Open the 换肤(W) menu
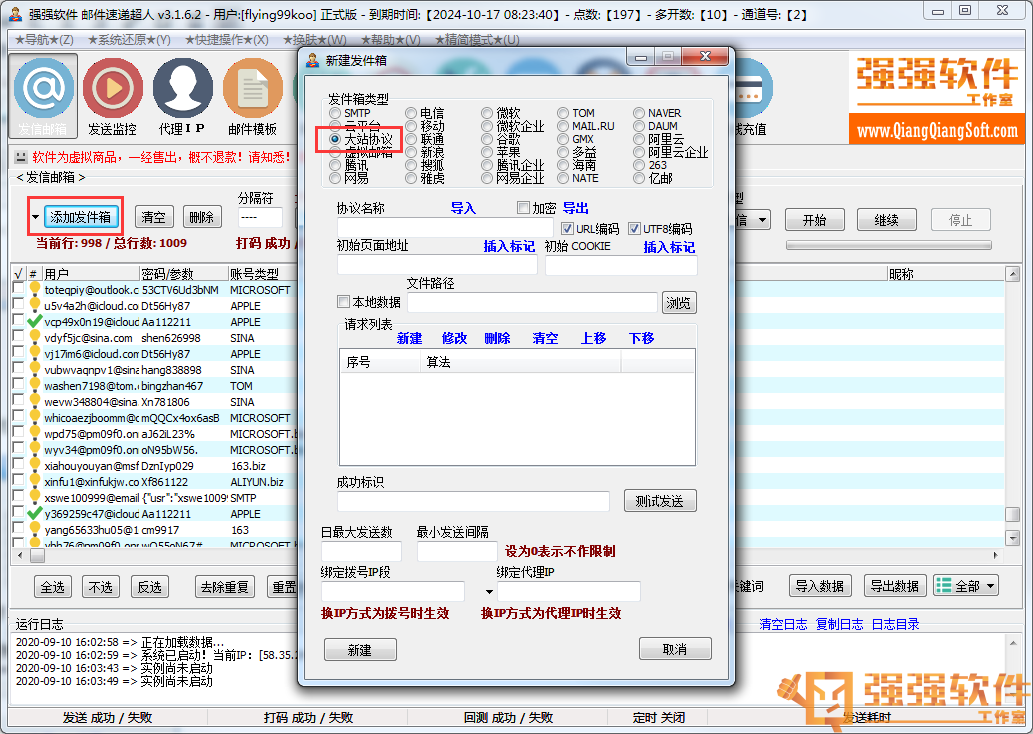The height and width of the screenshot is (734, 1033). pyautogui.click(x=315, y=40)
